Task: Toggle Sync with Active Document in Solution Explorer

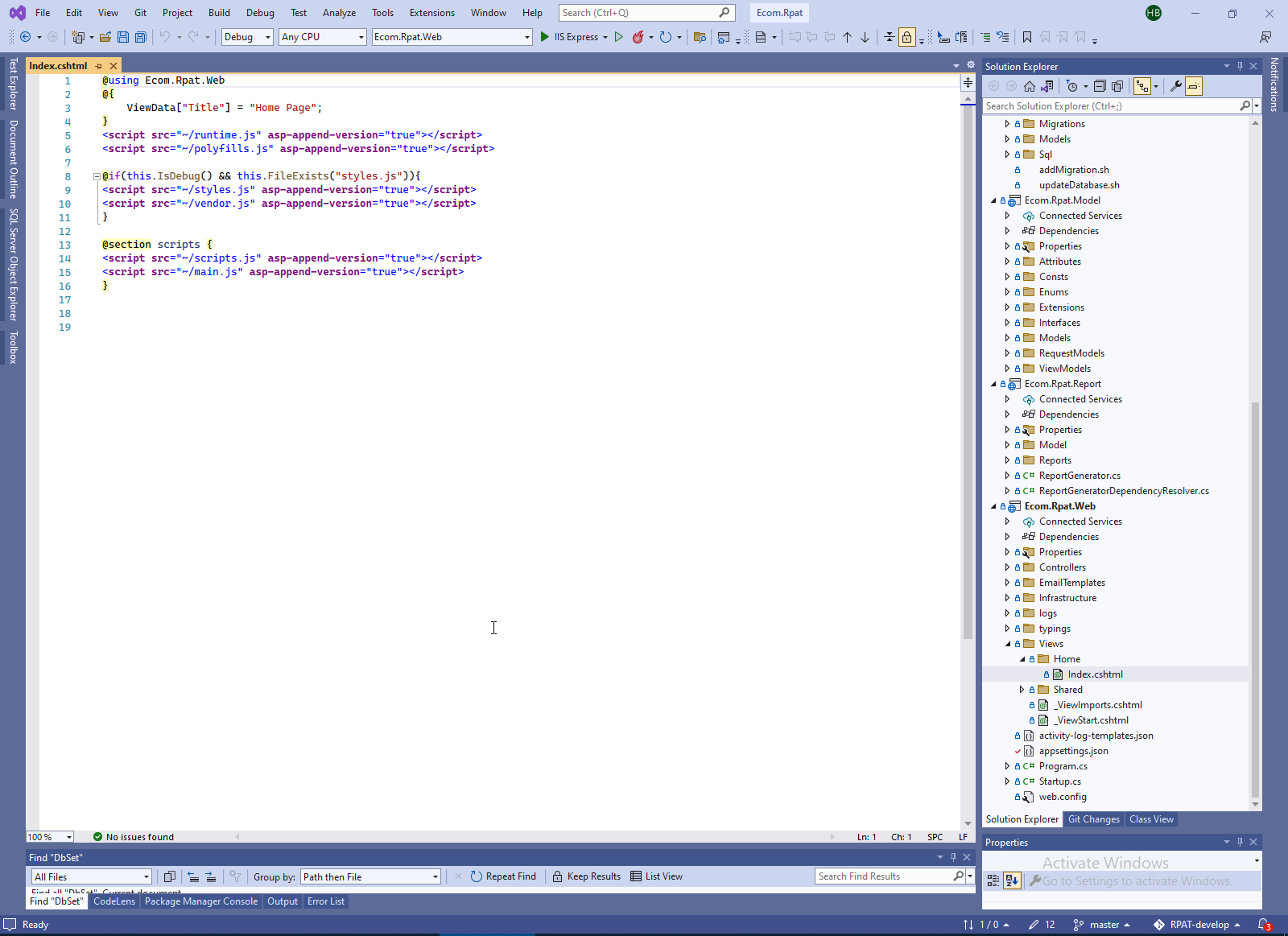Action: (x=1141, y=86)
